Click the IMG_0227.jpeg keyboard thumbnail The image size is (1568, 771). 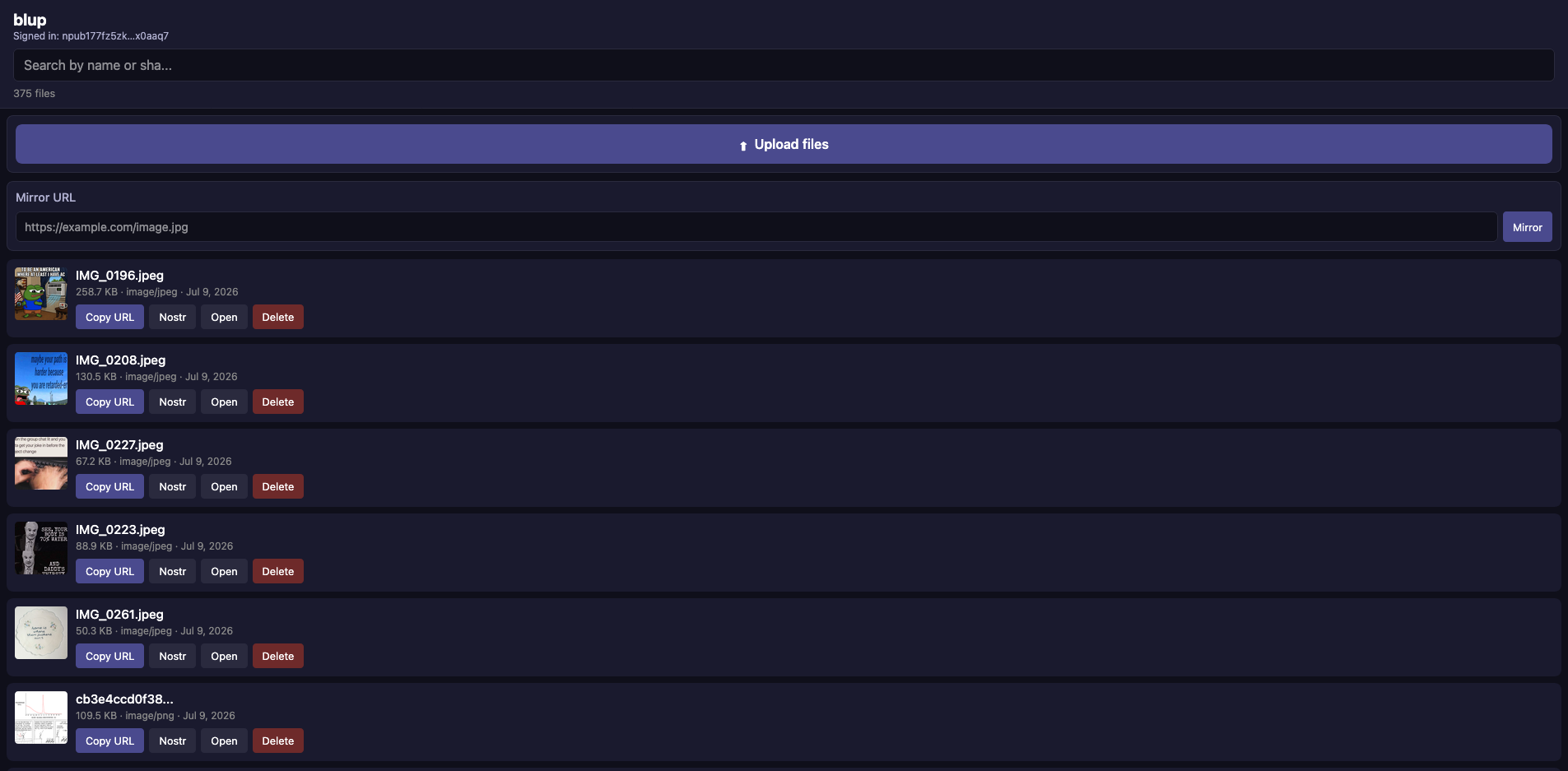41,463
